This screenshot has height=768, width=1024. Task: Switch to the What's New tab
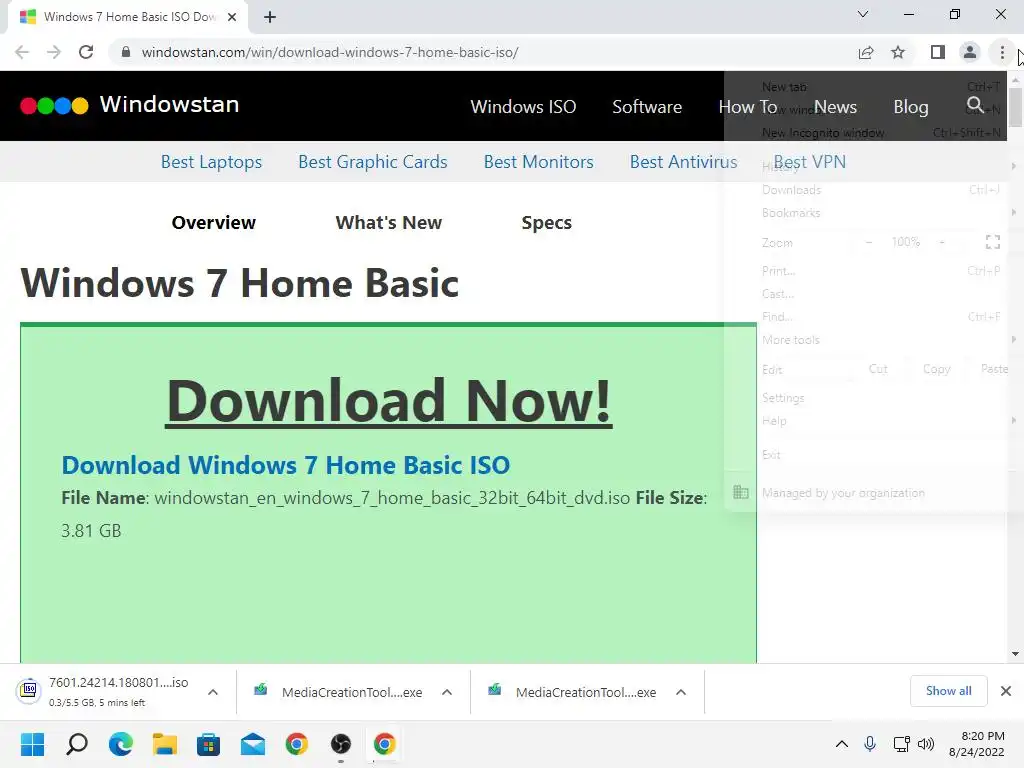coord(389,223)
